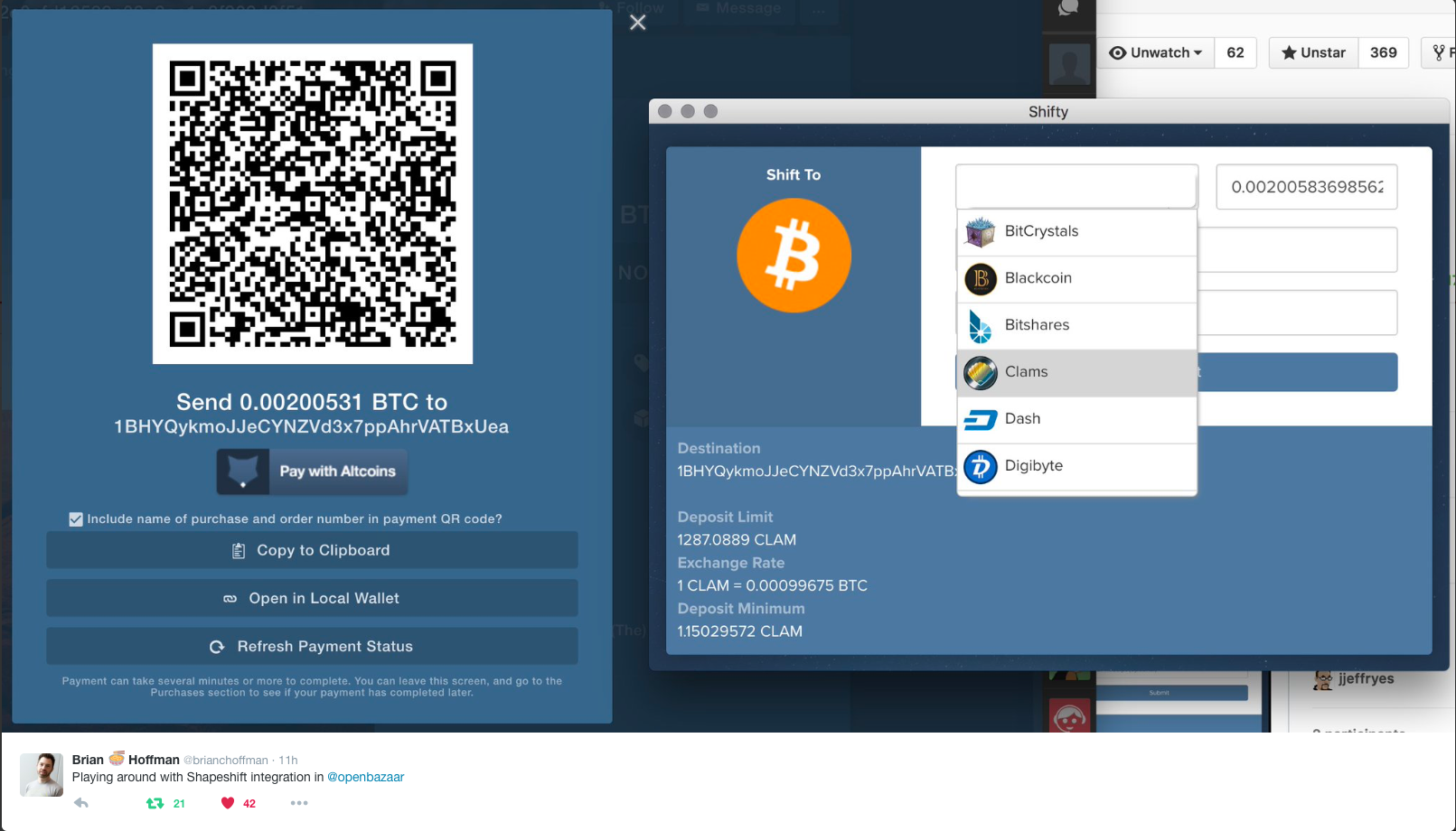Click the Shifty destination address text

(x=817, y=472)
